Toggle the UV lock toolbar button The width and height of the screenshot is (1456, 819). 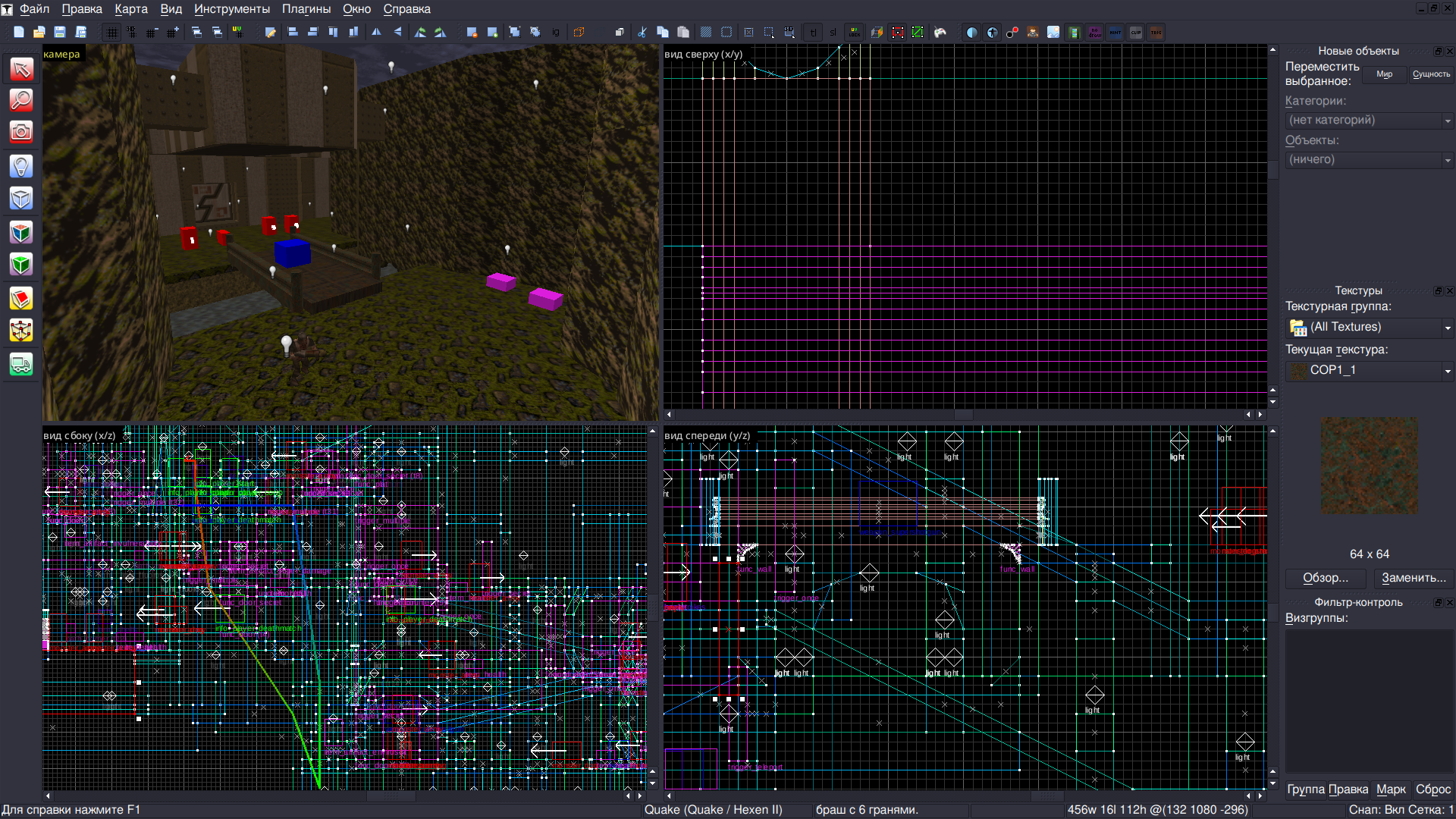(x=855, y=33)
